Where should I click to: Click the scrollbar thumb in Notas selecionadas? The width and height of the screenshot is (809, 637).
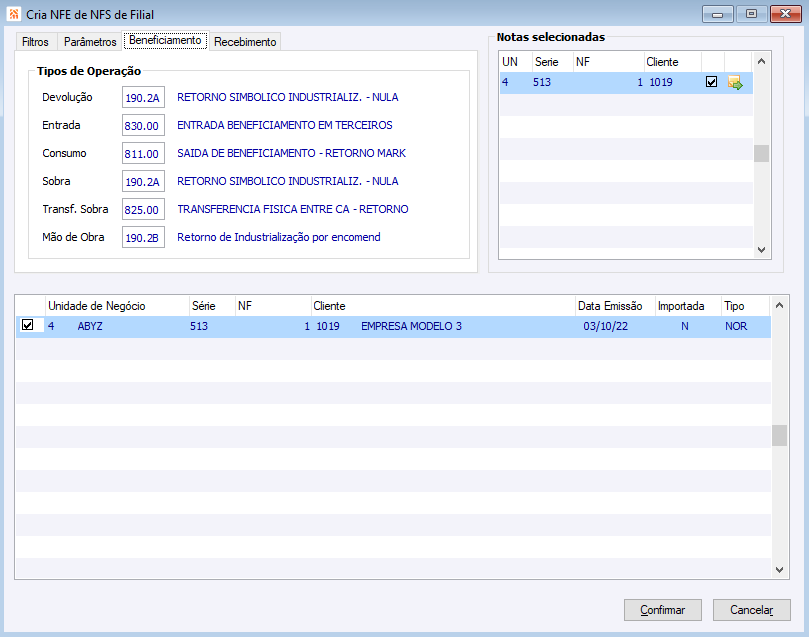pos(762,153)
